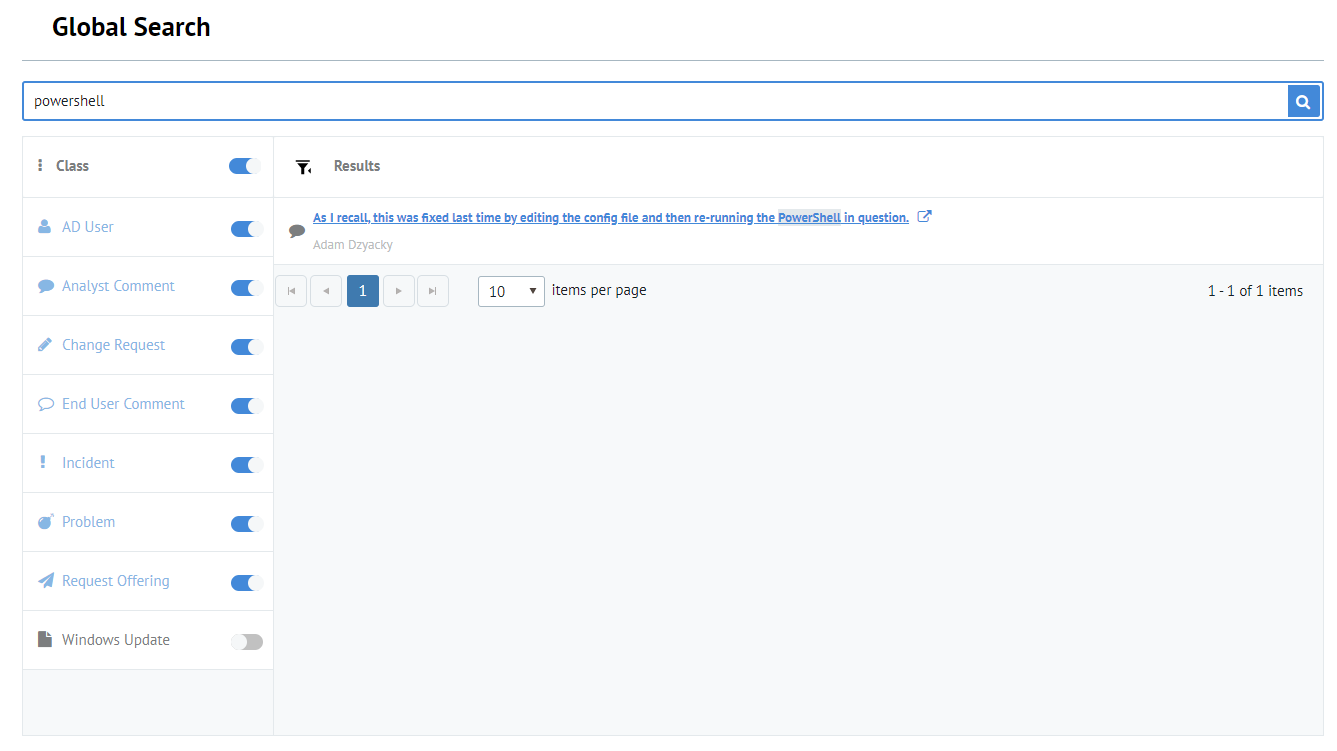Open the result in a new window via external link icon
1337x751 pixels.
924,215
